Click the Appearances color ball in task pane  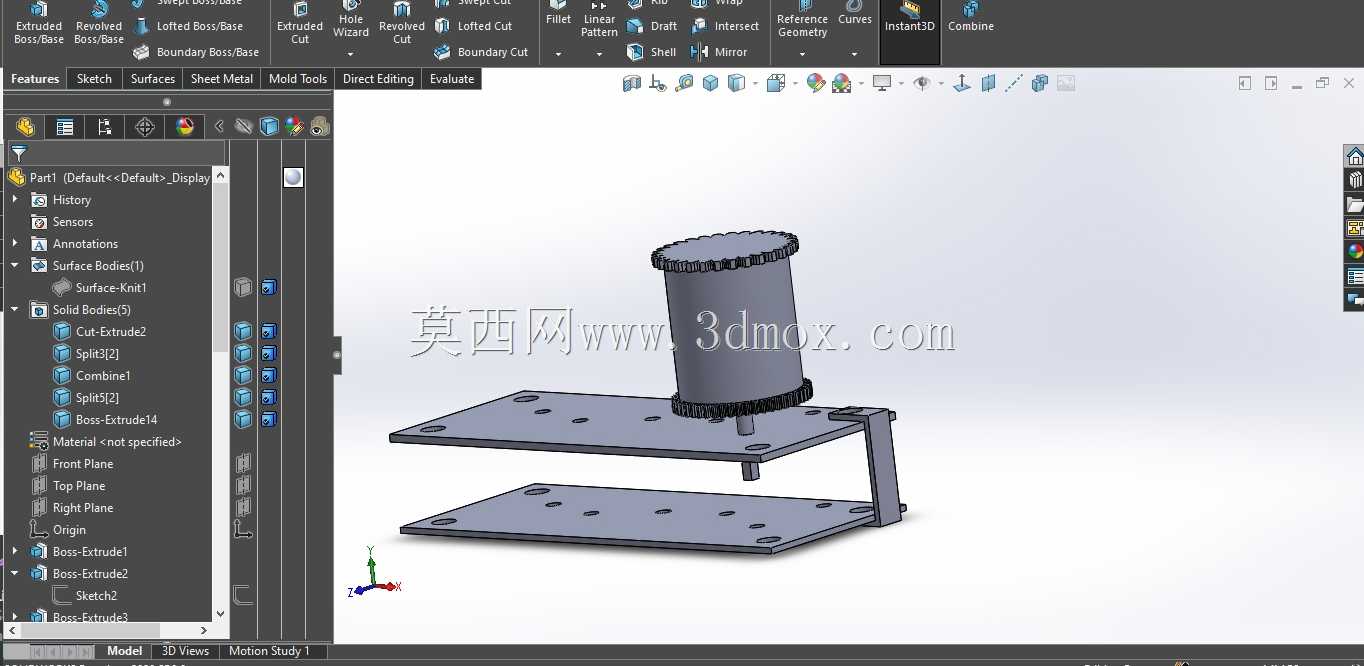[1355, 251]
